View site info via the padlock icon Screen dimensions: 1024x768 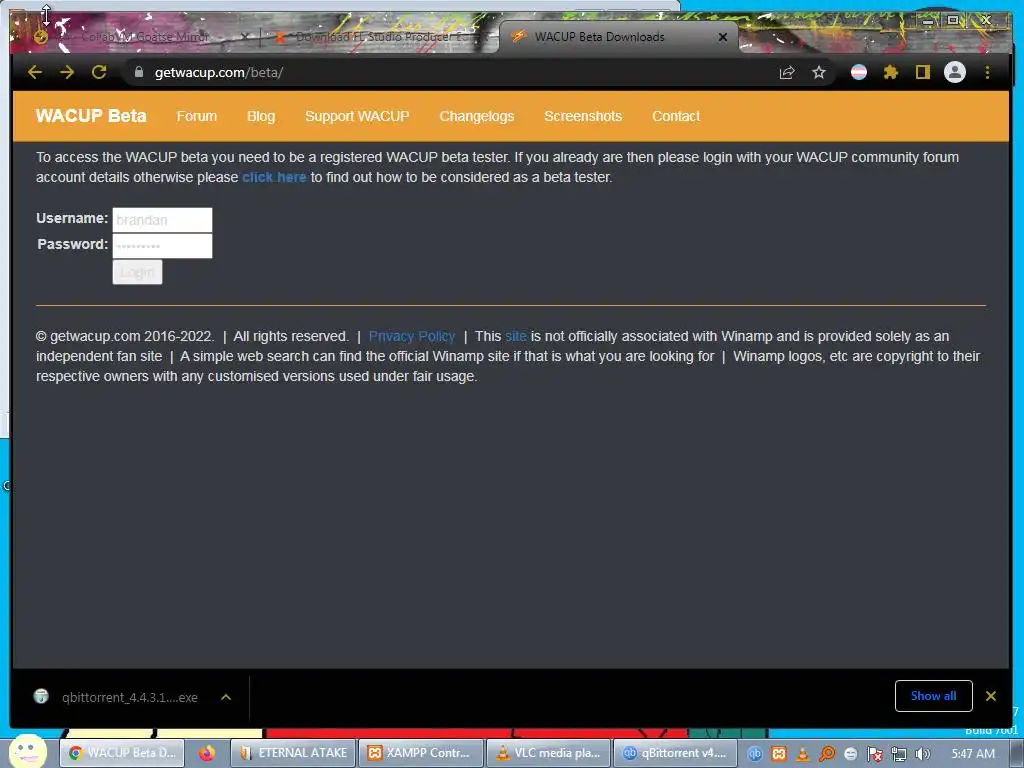pos(138,72)
